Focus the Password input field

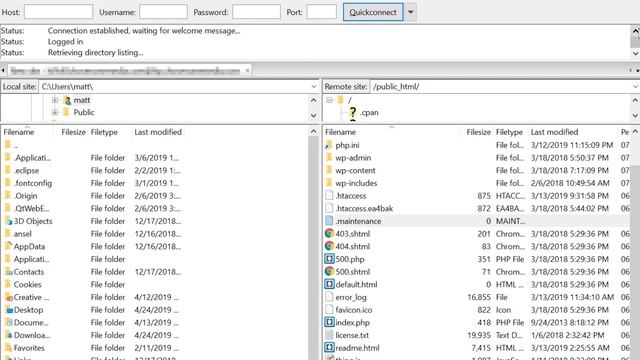click(256, 12)
